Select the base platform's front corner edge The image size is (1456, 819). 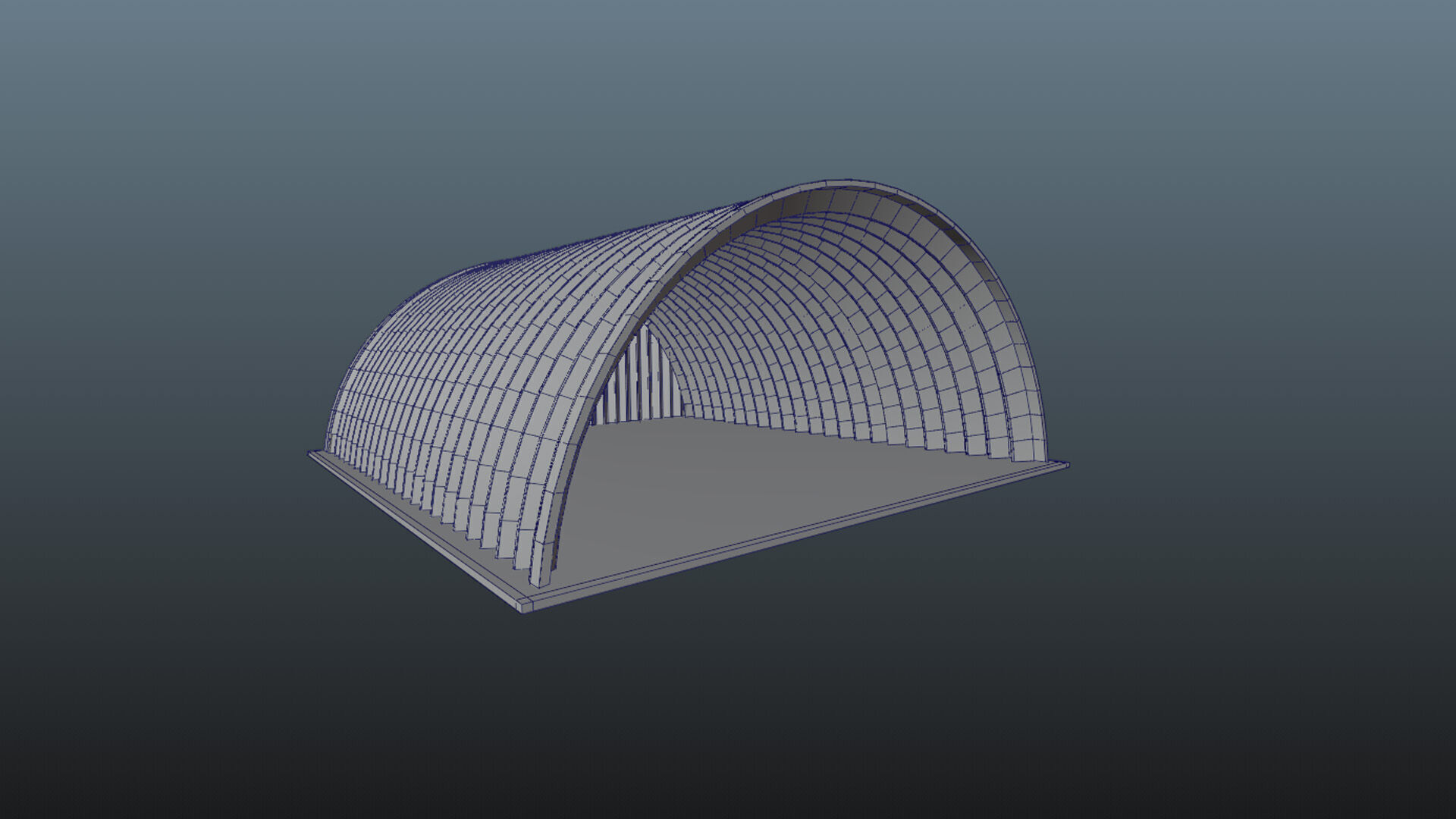coord(525,605)
